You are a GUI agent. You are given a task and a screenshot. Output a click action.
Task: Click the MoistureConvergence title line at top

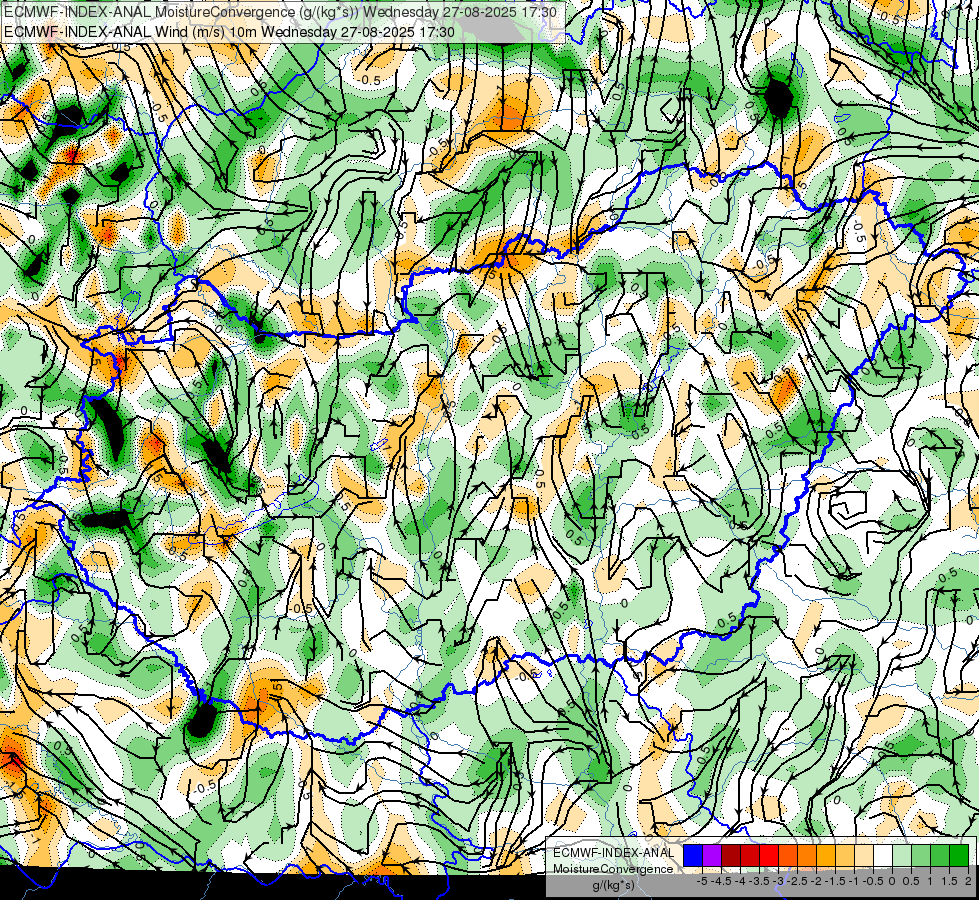pyautogui.click(x=280, y=12)
